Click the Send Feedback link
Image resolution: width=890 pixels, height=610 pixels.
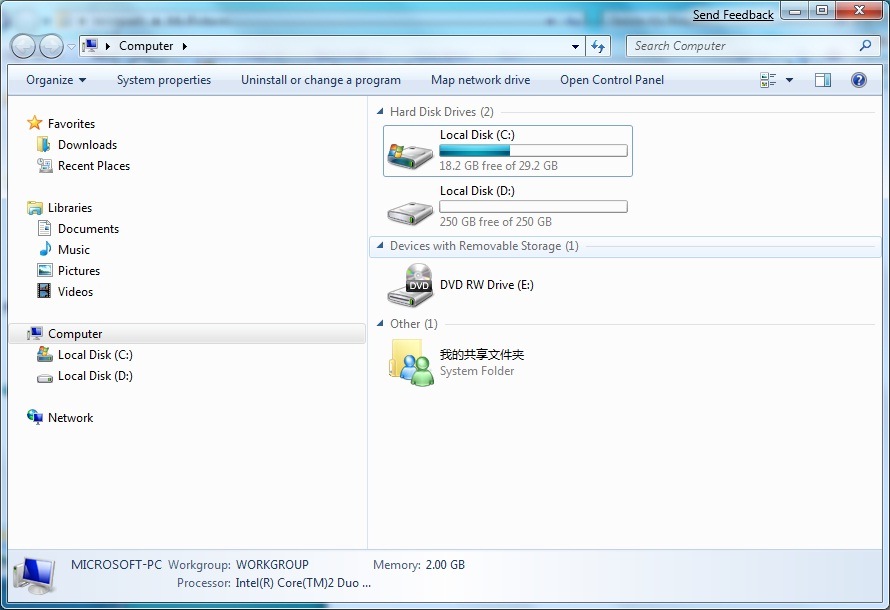point(733,14)
